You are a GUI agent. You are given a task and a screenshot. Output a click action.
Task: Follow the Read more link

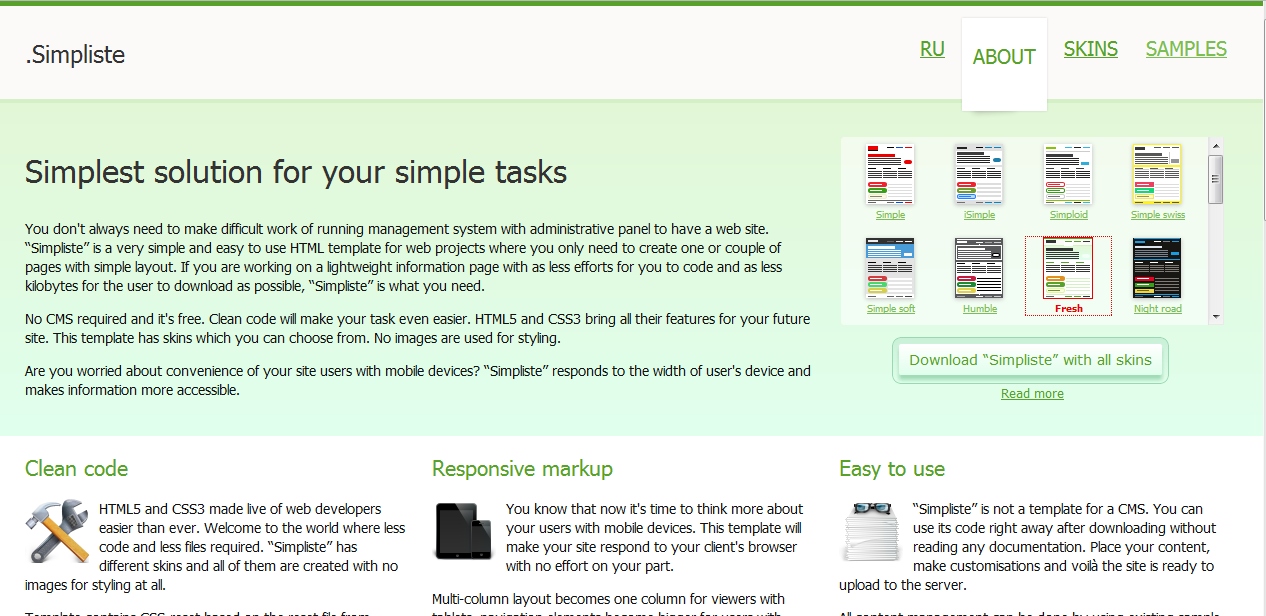pyautogui.click(x=1032, y=394)
